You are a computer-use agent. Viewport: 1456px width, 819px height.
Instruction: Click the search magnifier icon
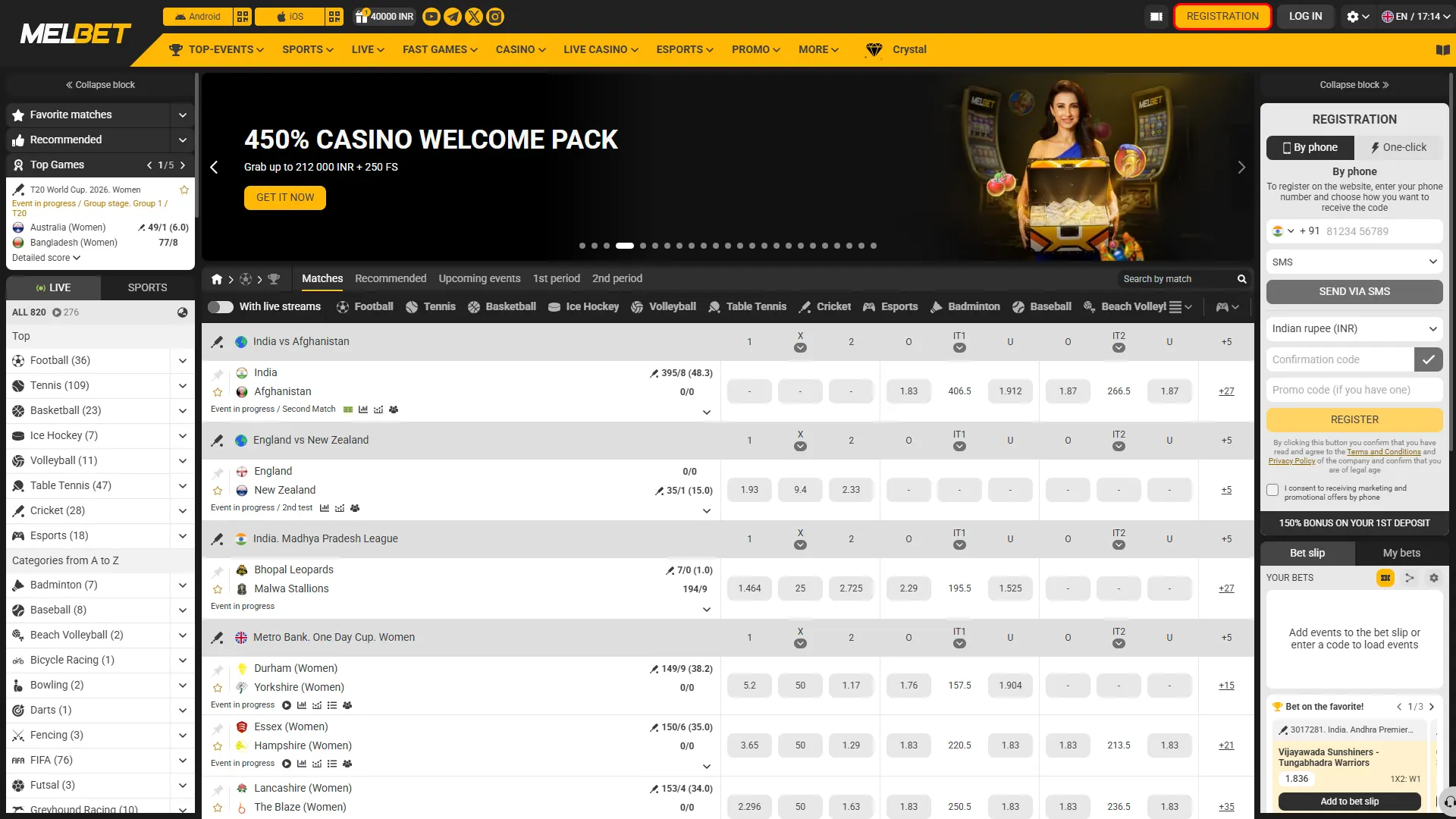point(1242,279)
